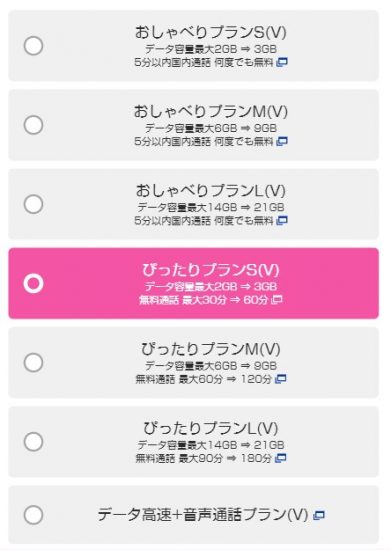Click データ容量最大14GB ⇒ 21GB under おしゃべりプランL
Viewport: 391px width, 550px height.
[211, 207]
